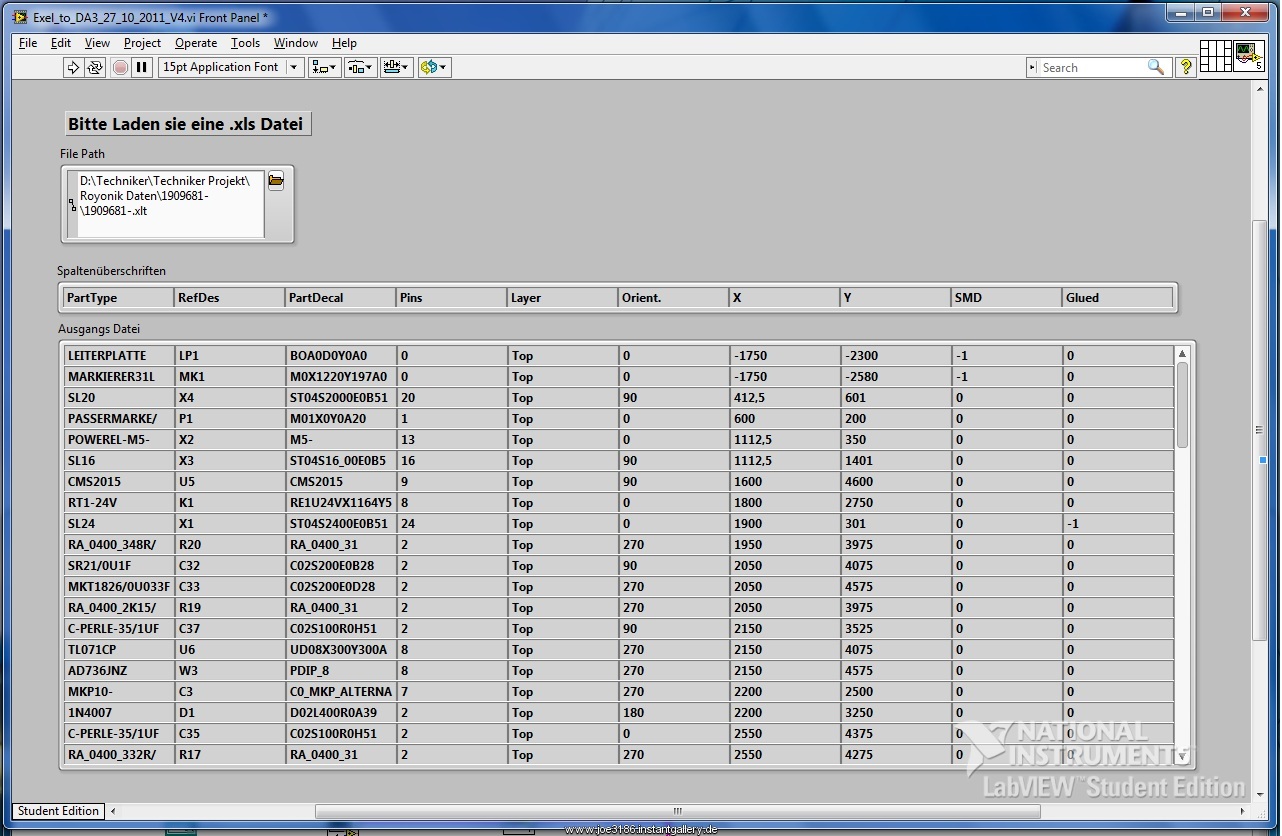Expand the Distribute Objects dropdown
Viewport: 1282px width, 836px height.
click(x=360, y=67)
